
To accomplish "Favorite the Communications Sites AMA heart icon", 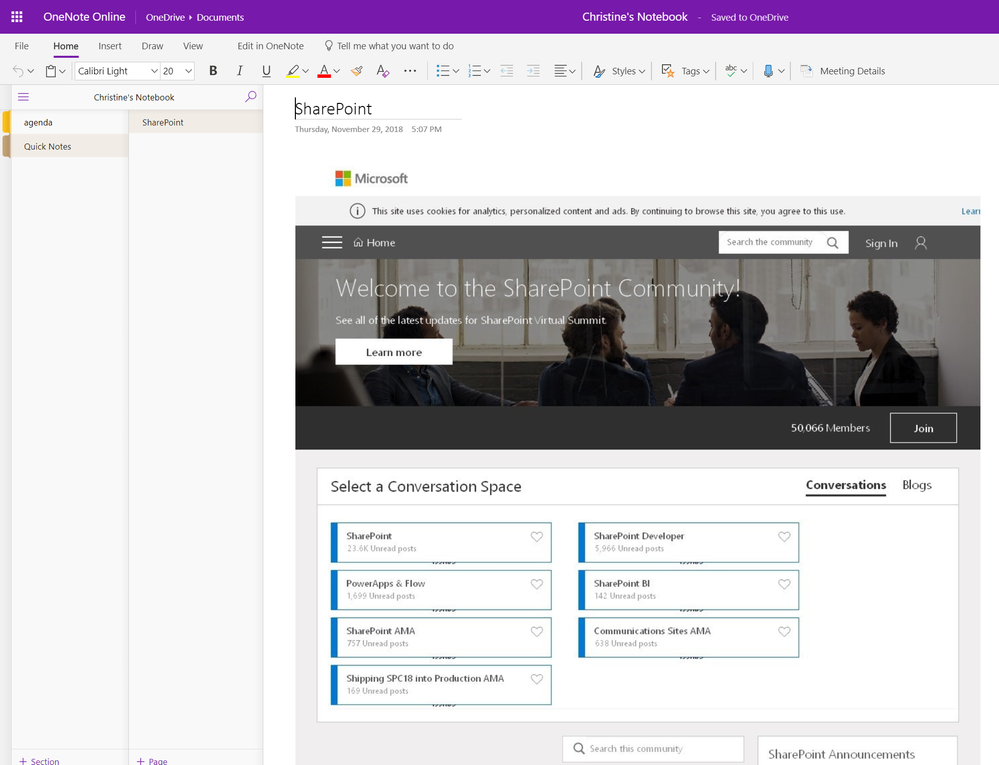I will [784, 632].
